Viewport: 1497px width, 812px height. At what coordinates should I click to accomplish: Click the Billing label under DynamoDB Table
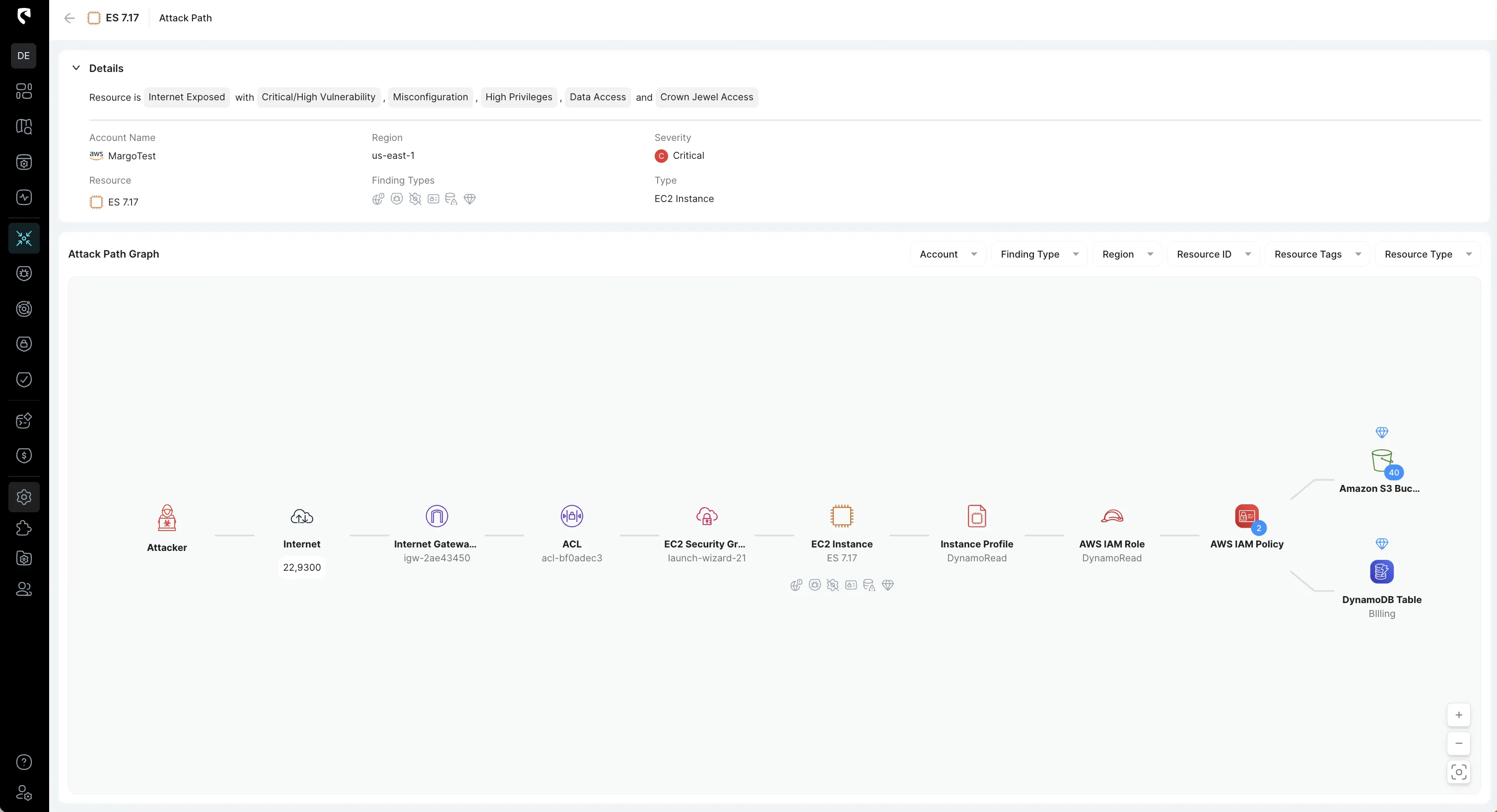point(1381,614)
